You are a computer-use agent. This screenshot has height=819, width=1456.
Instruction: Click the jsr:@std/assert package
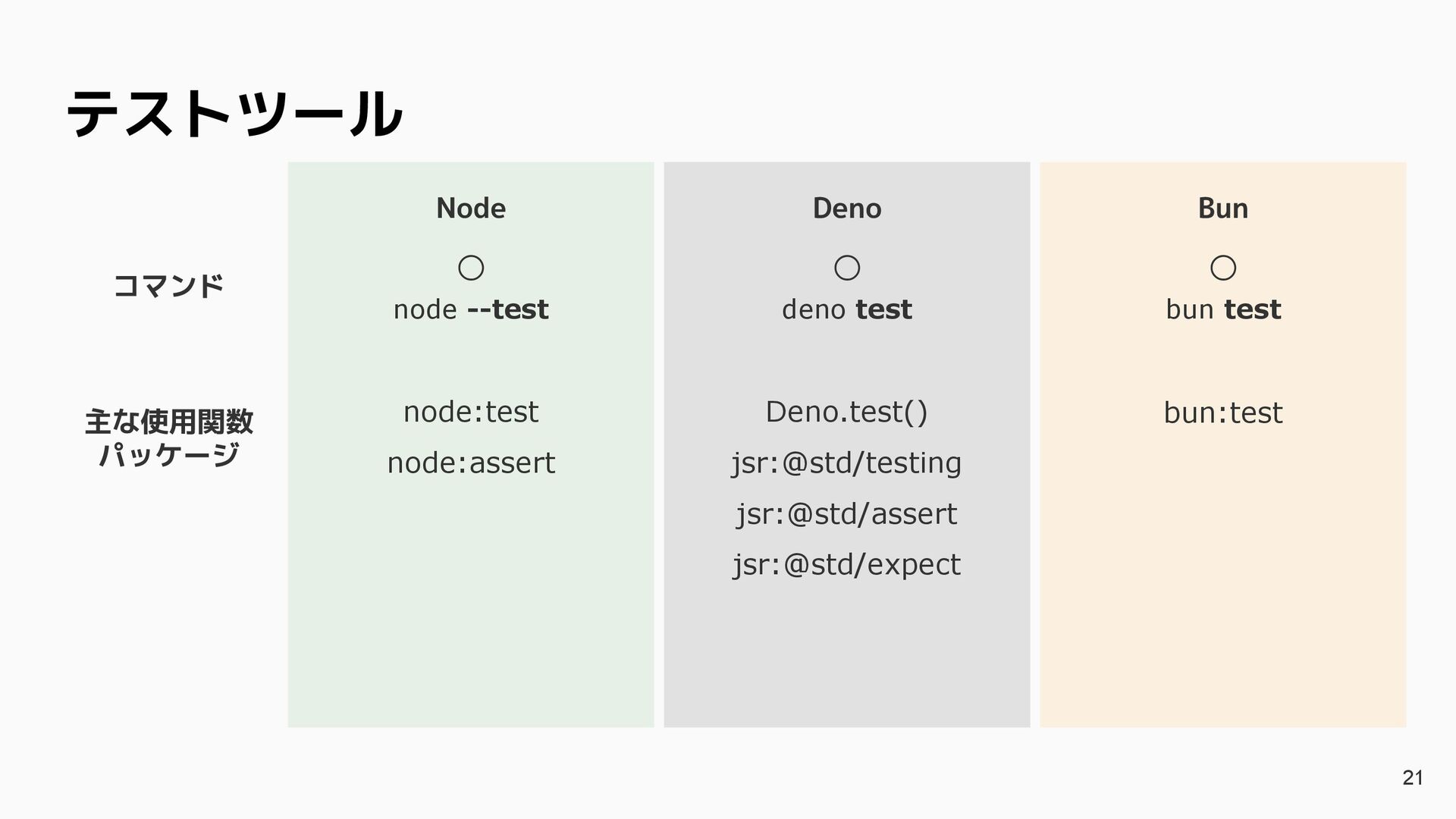(846, 514)
